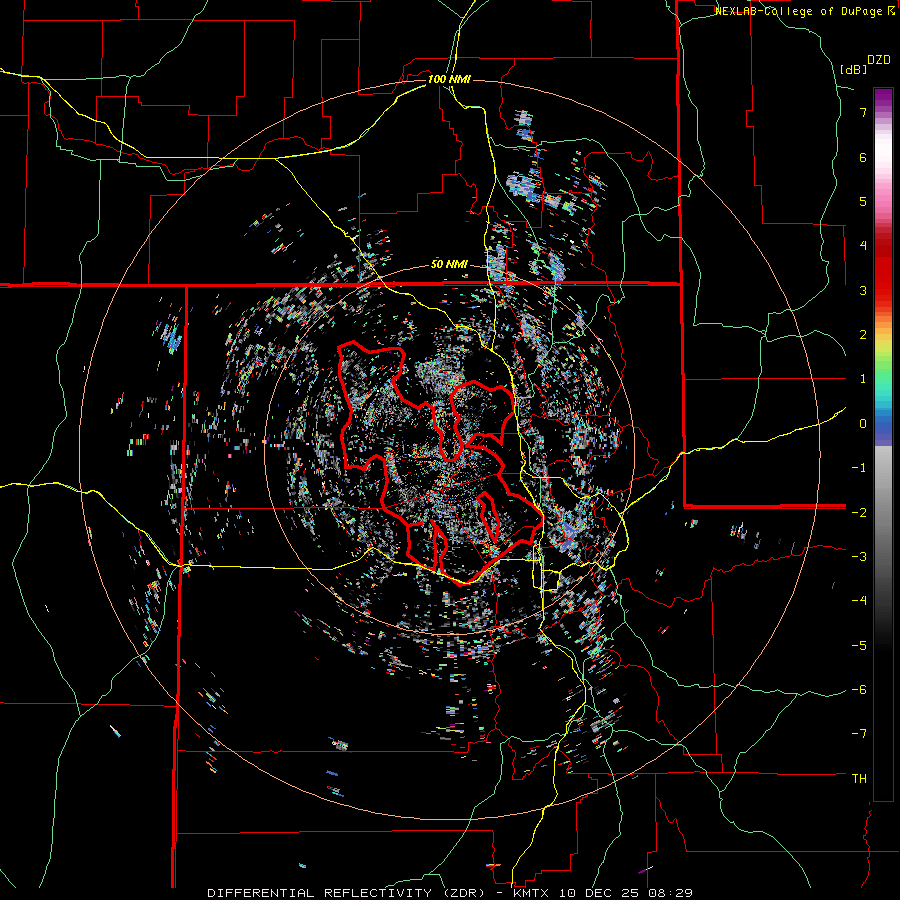Click the "0" scale value

pyautogui.click(x=863, y=424)
